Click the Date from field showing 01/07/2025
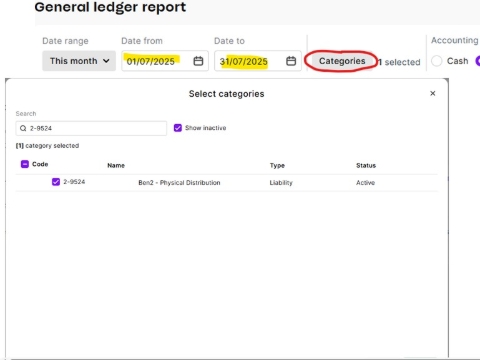This screenshot has width=480, height=360. coord(165,61)
